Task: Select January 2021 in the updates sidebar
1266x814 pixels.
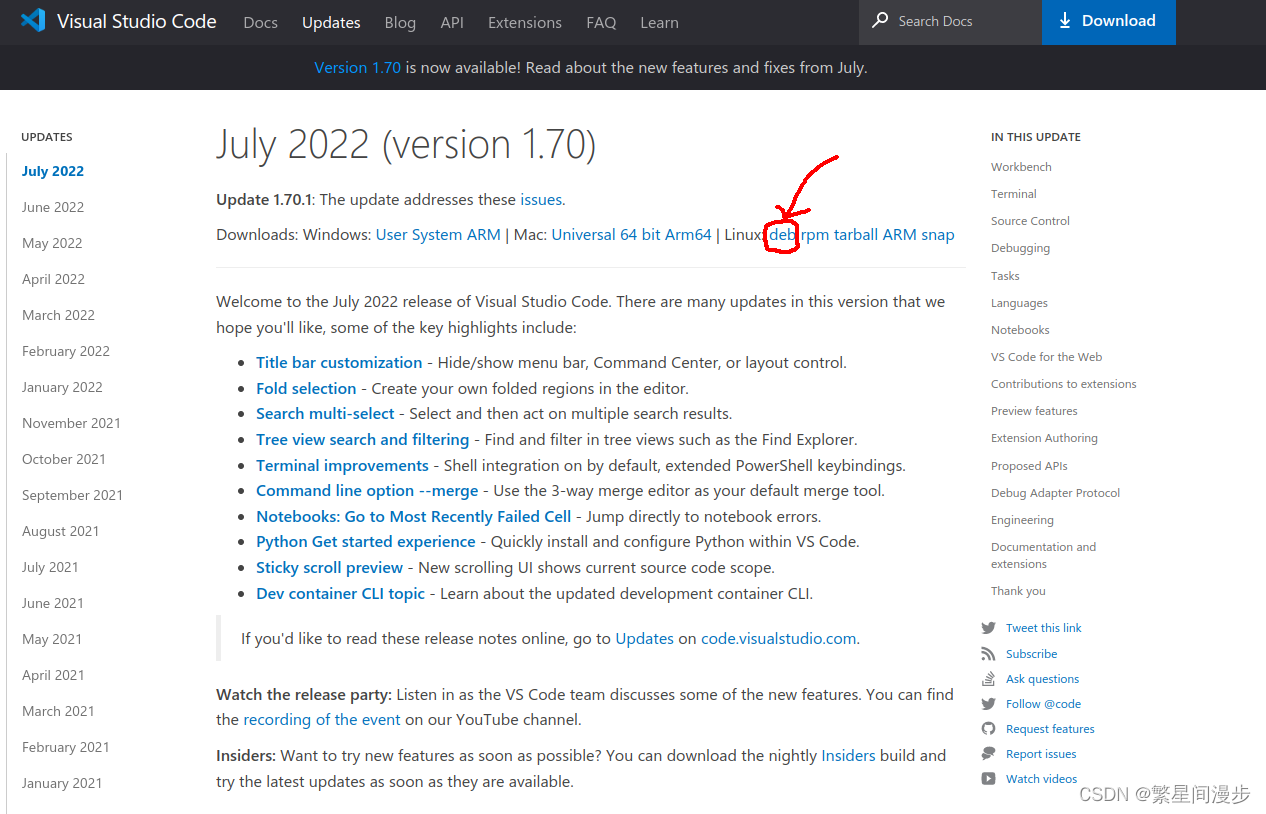Action: click(62, 783)
